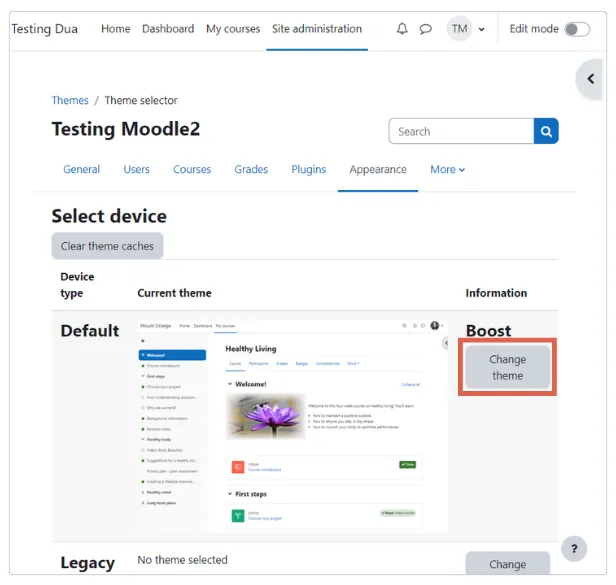The height and width of the screenshot is (585, 616).
Task: Open the notifications bell icon
Action: (x=402, y=29)
